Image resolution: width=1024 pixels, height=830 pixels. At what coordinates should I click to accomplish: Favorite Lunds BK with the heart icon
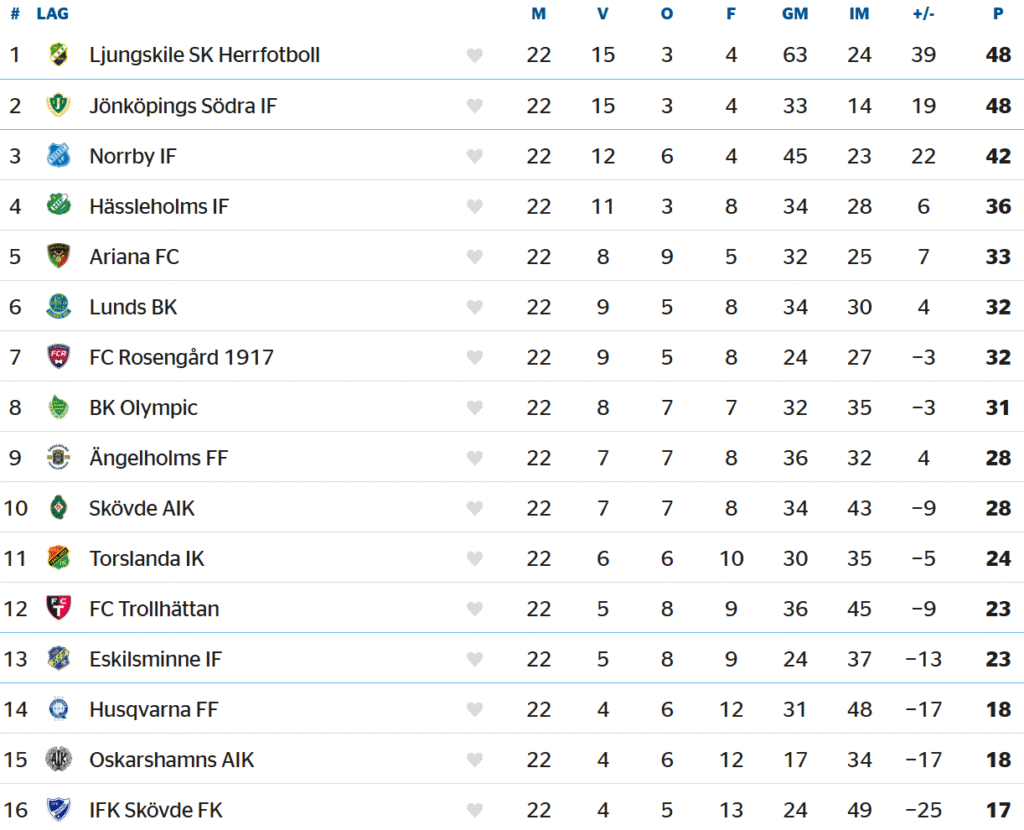pos(475,307)
